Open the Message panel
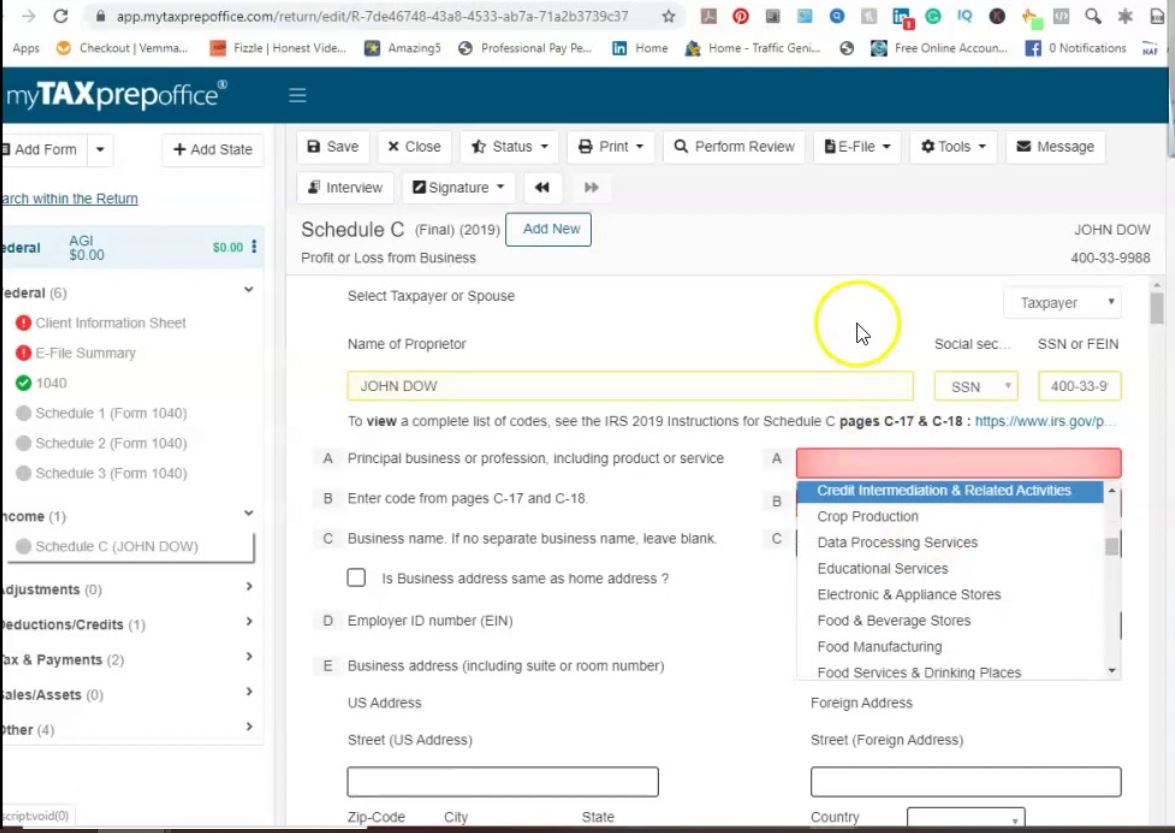This screenshot has width=1175, height=833. coord(1054,146)
